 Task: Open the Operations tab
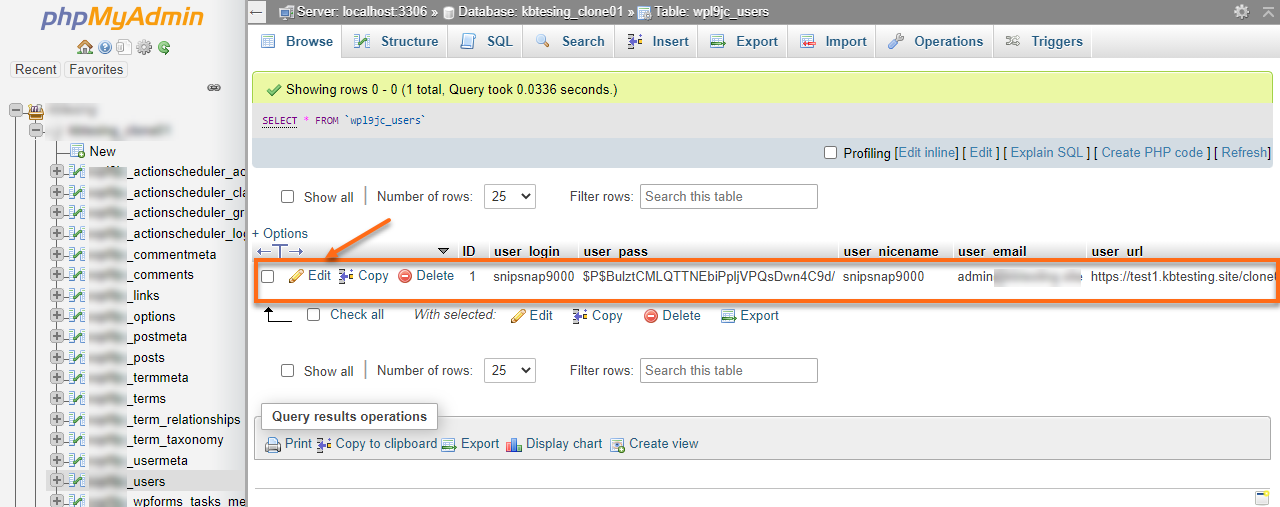pos(936,41)
